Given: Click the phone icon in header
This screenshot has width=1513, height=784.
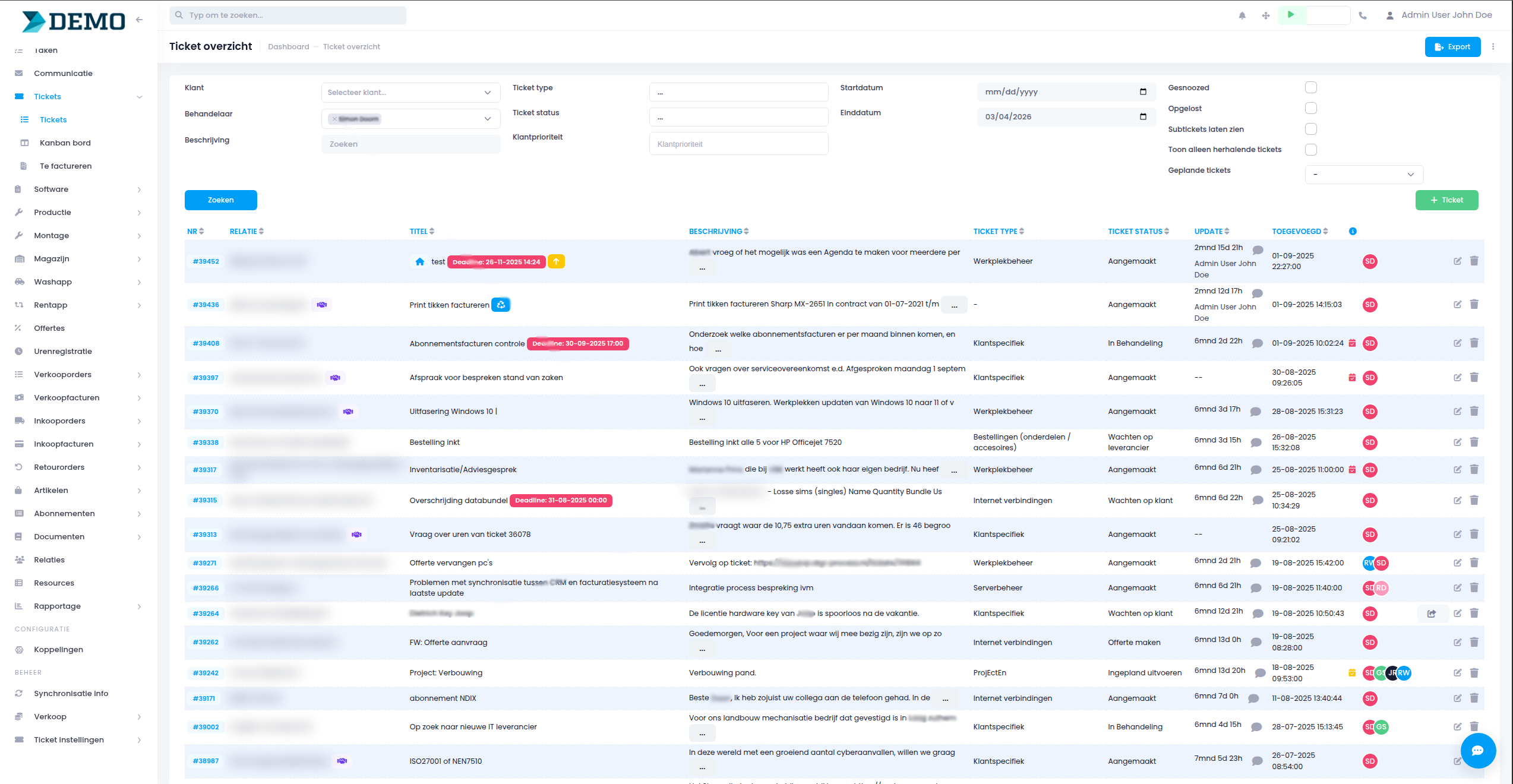Looking at the screenshot, I should point(1363,16).
